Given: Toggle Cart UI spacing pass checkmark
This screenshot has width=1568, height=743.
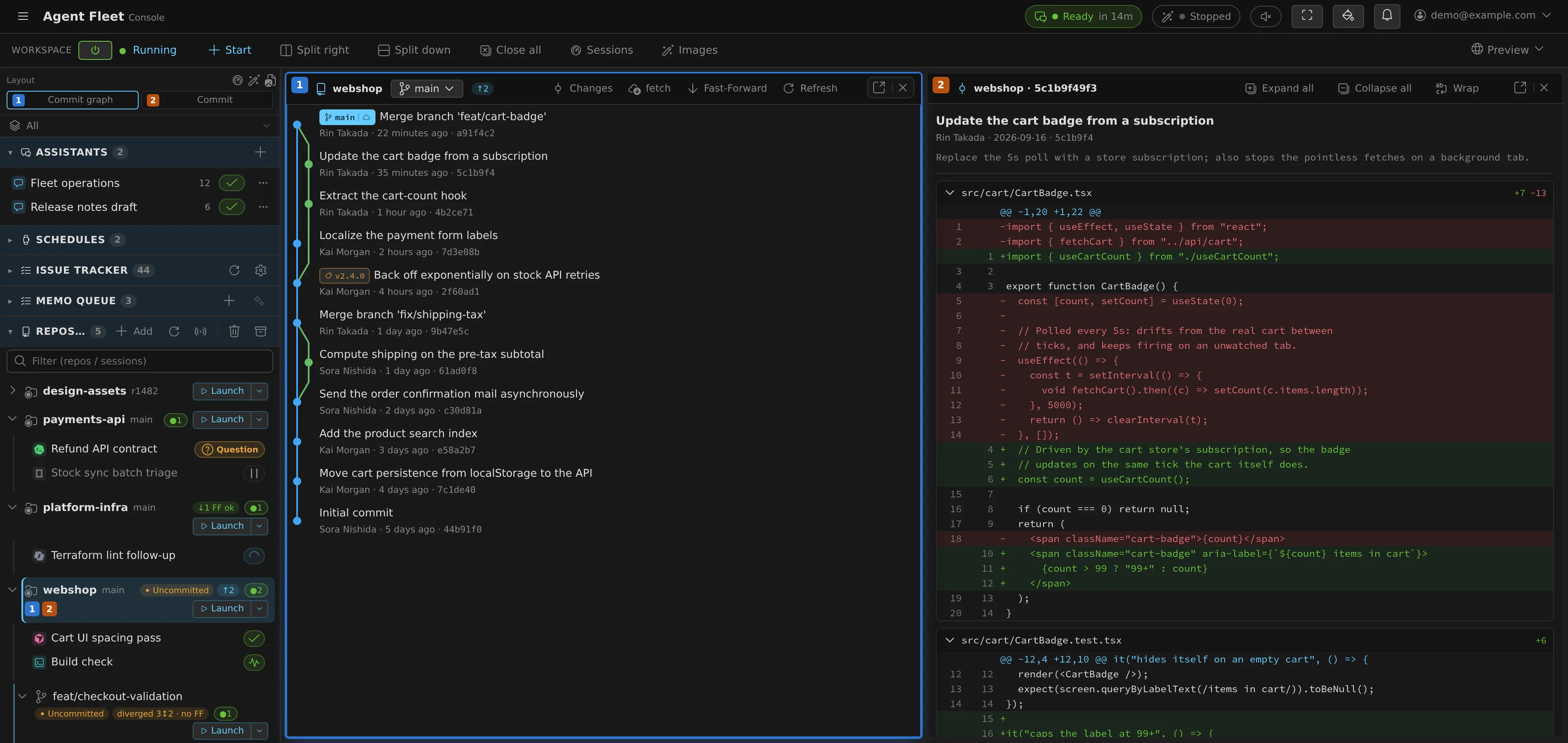Looking at the screenshot, I should 254,638.
